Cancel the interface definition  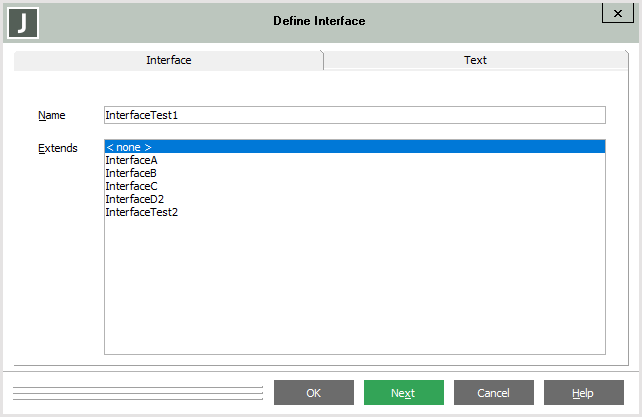493,393
